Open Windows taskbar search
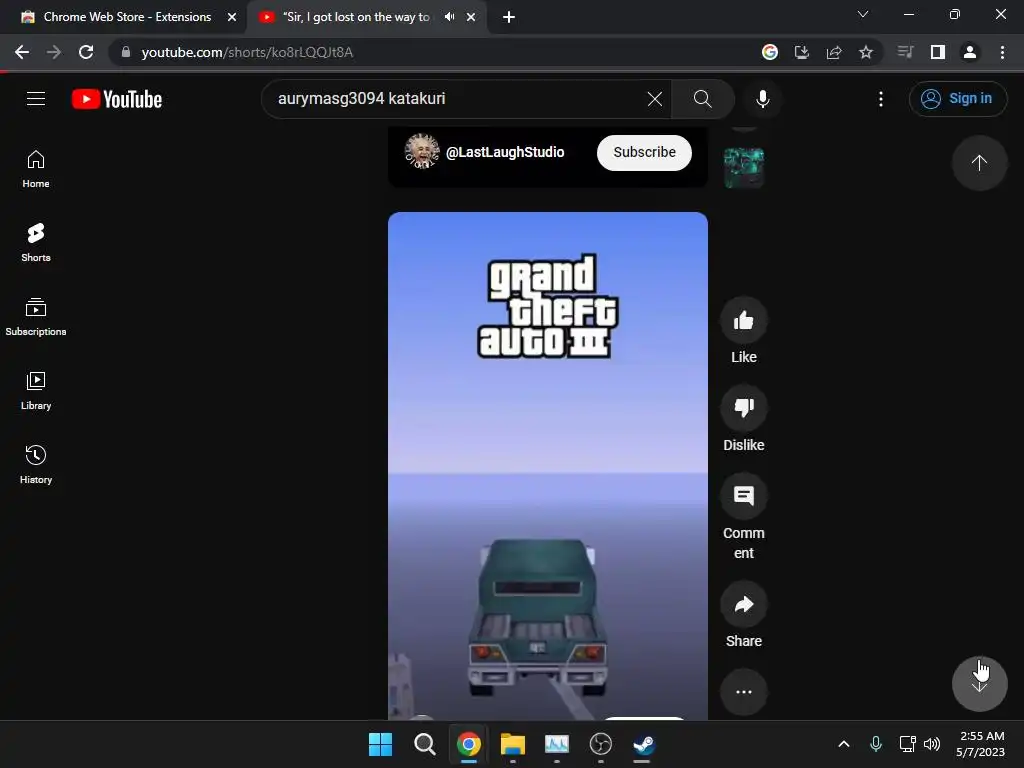This screenshot has width=1024, height=768. click(424, 744)
